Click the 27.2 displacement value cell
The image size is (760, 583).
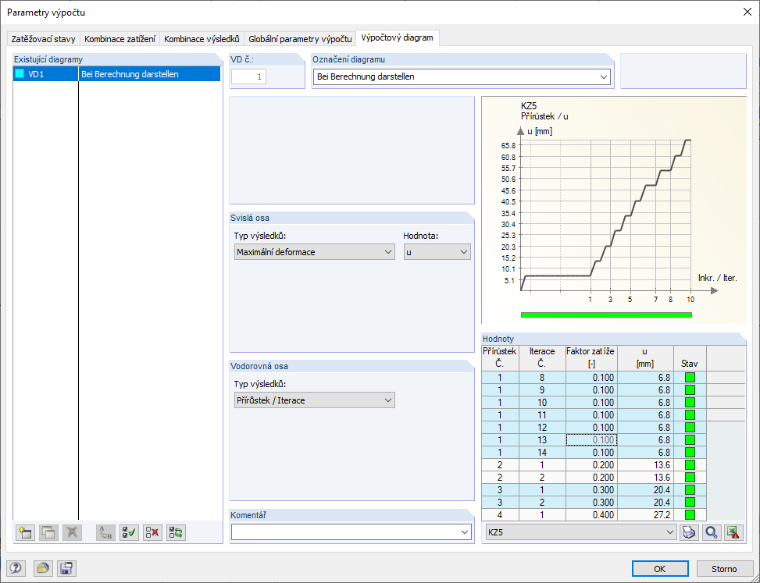click(645, 515)
